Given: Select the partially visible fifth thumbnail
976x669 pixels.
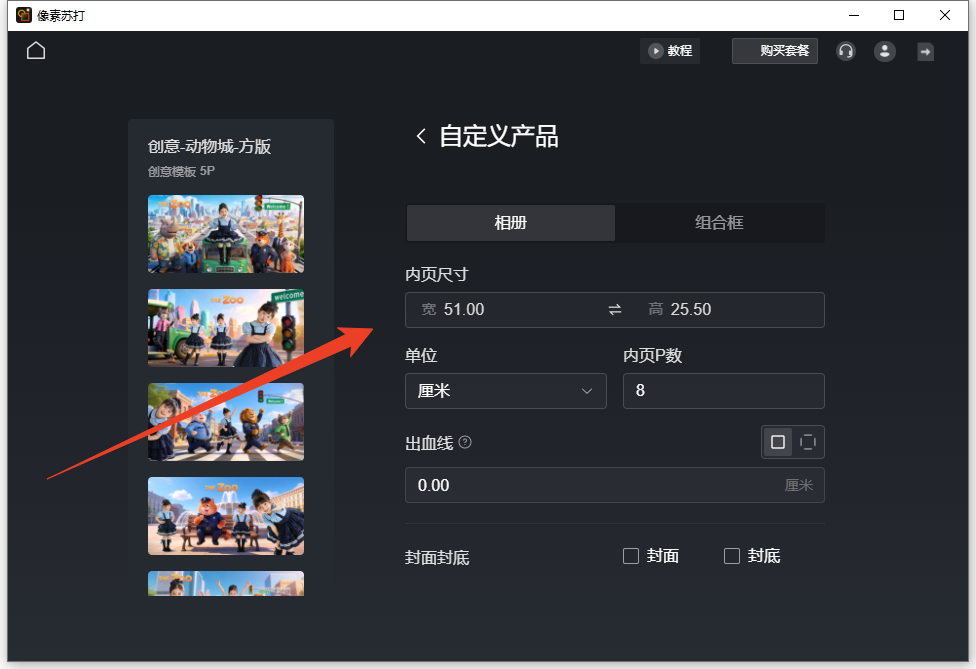Looking at the screenshot, I should click(226, 584).
